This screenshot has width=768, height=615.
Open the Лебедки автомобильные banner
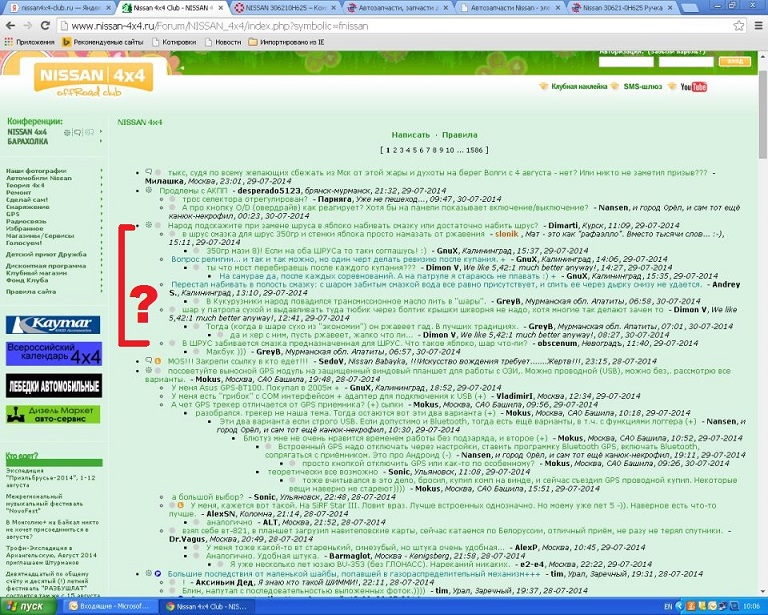click(x=54, y=385)
